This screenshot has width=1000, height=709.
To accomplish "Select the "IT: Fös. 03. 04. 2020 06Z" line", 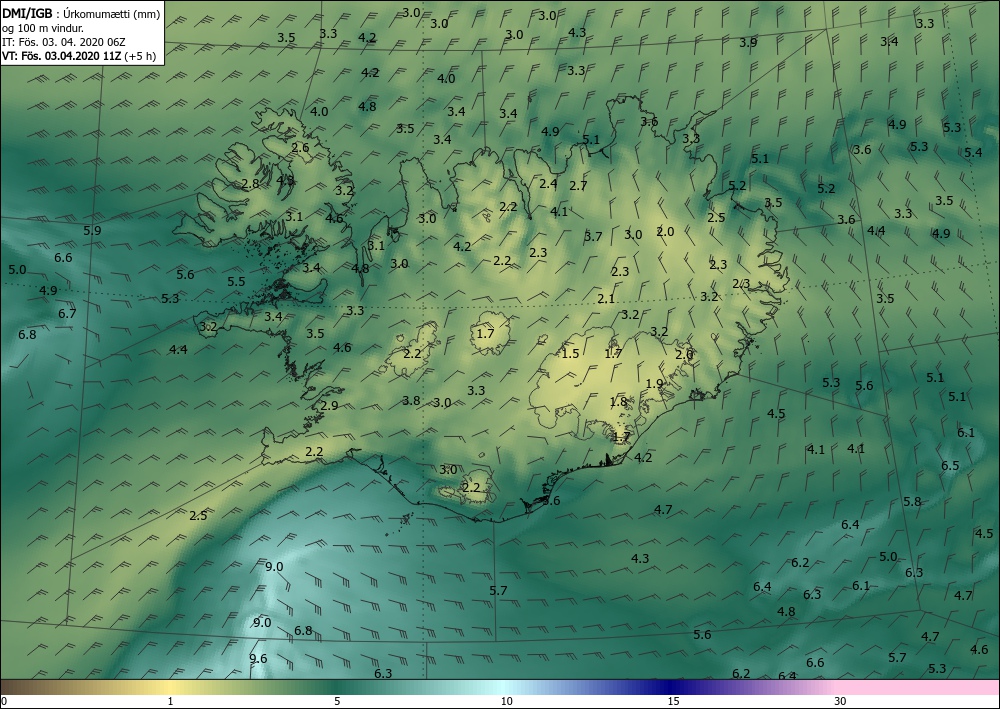I will tap(64, 41).
